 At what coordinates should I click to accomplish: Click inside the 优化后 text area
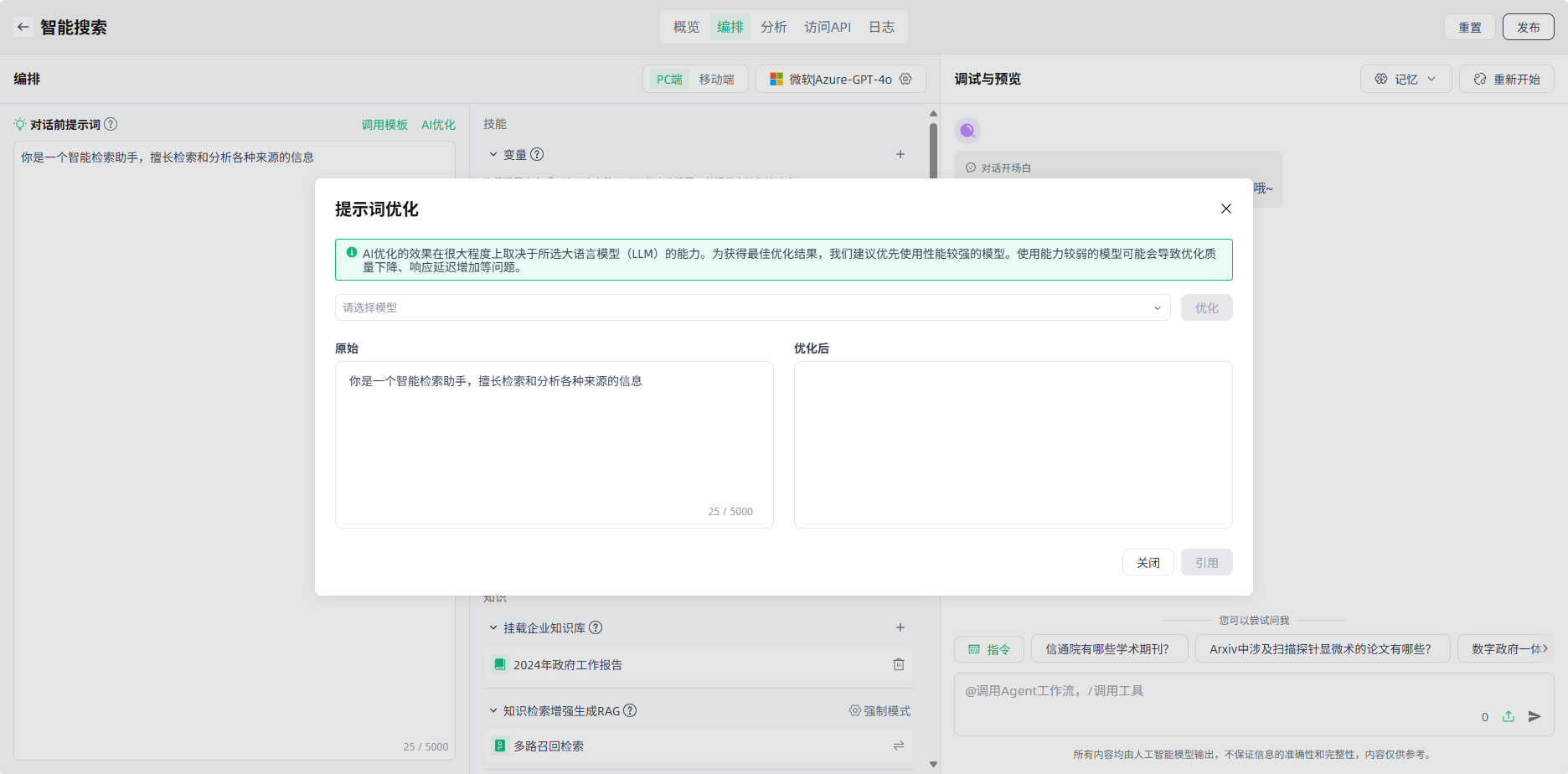click(x=1014, y=444)
